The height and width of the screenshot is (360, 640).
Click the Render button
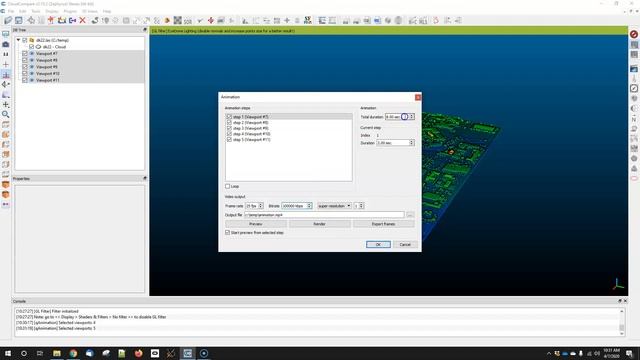[x=320, y=224]
